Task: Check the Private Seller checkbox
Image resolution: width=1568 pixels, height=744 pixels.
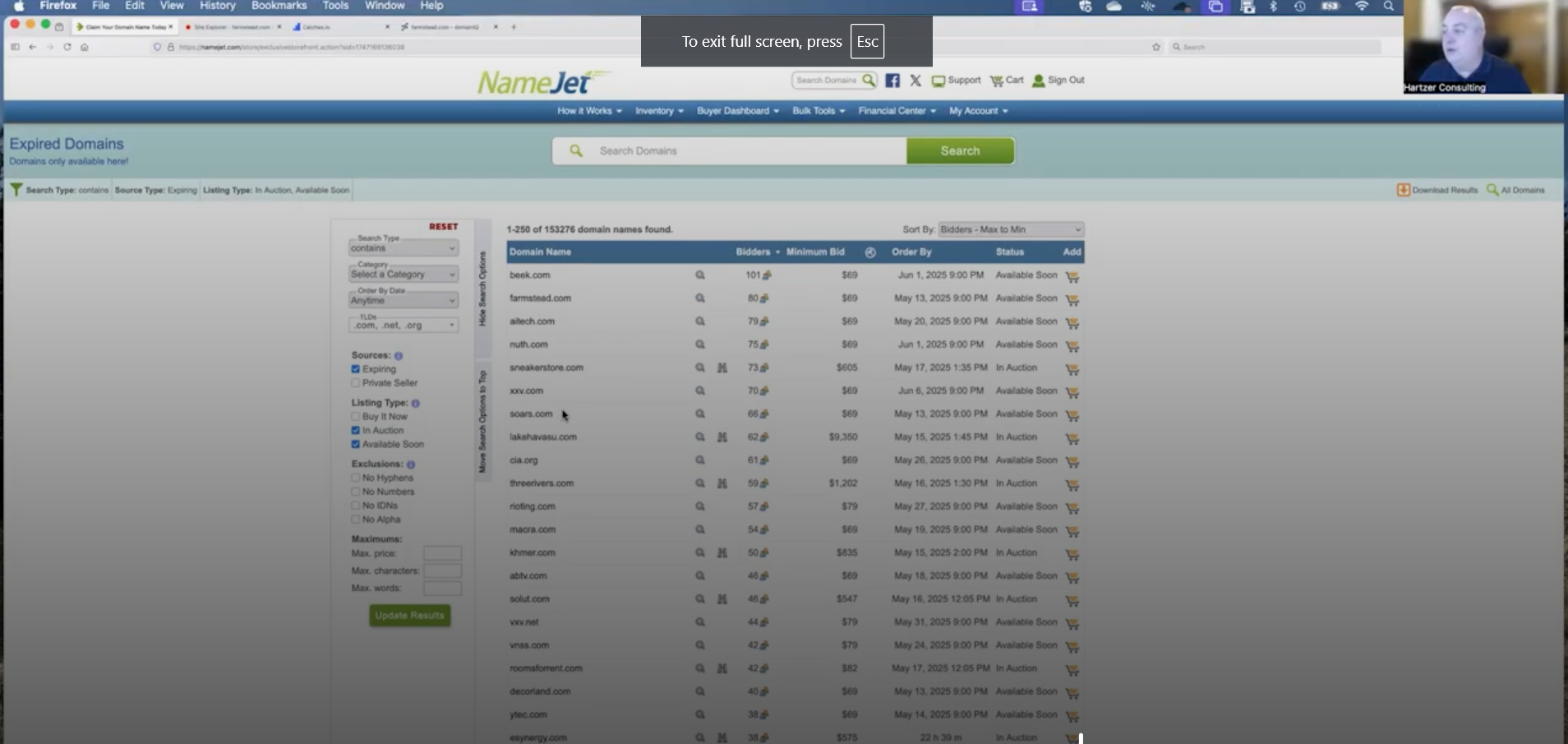Action: pos(356,383)
